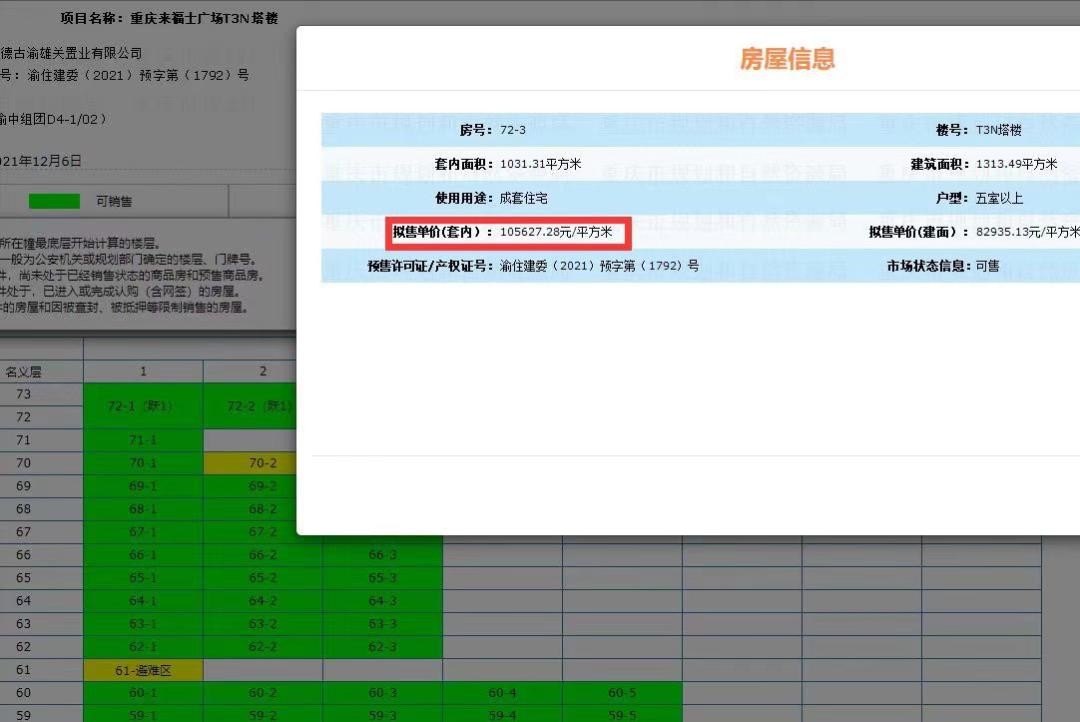Select unit 68-1 cell
This screenshot has width=1080, height=722.
(x=143, y=509)
